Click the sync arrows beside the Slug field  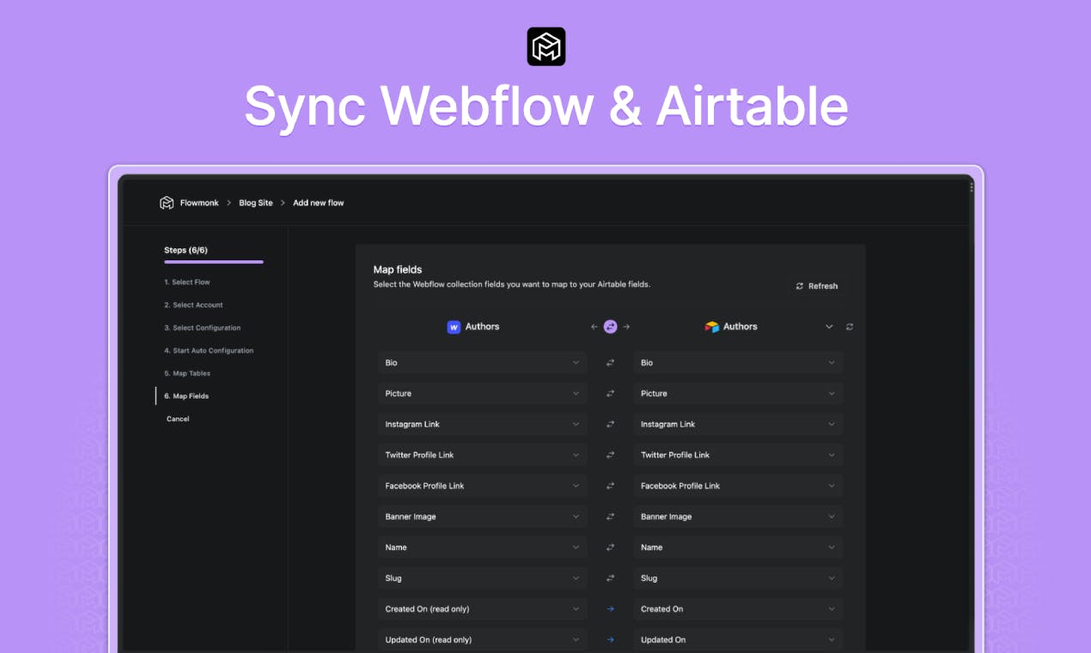pos(610,578)
